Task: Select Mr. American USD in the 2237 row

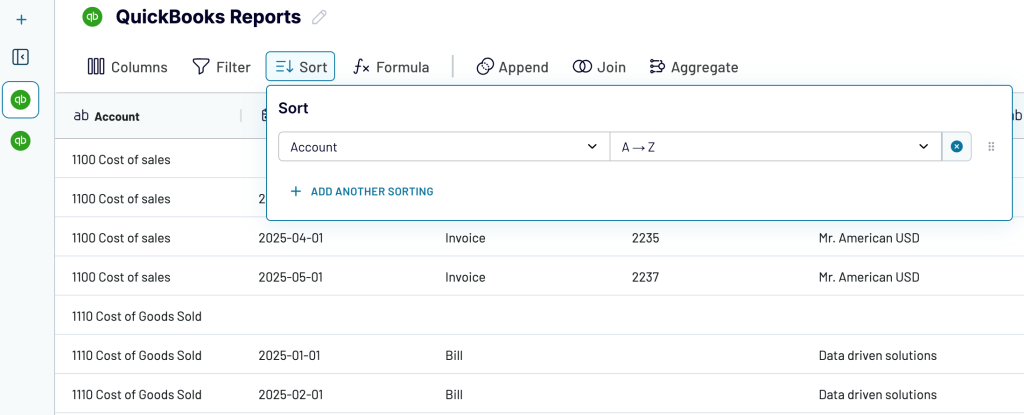Action: click(x=869, y=277)
